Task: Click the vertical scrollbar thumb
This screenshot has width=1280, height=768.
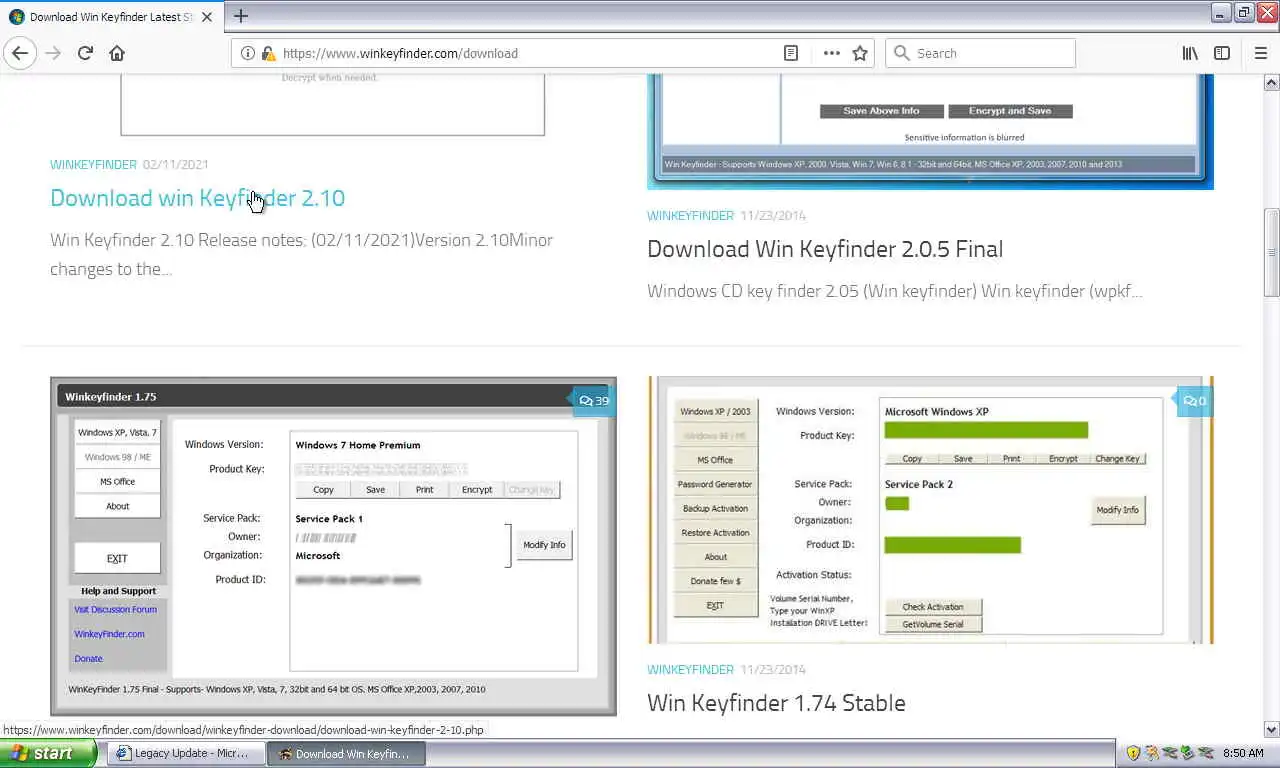Action: 1271,252
